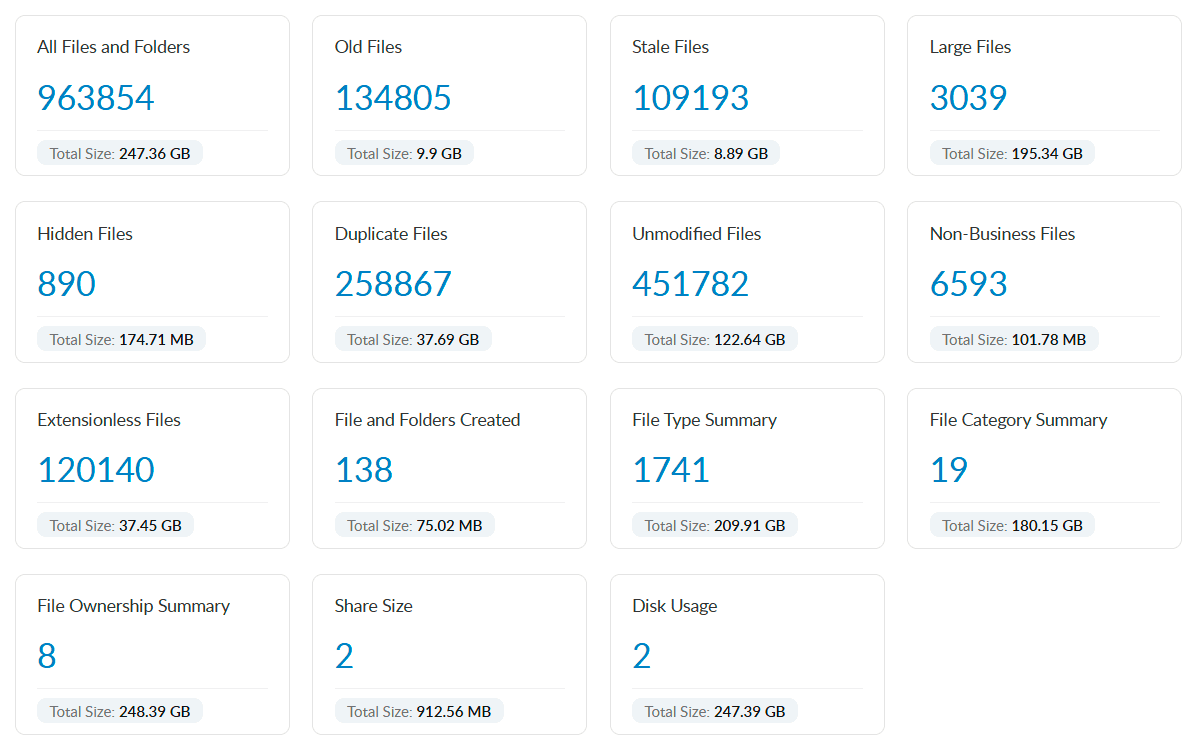Click the 'Hidden Files' card title
The image size is (1201, 751).
tap(85, 234)
